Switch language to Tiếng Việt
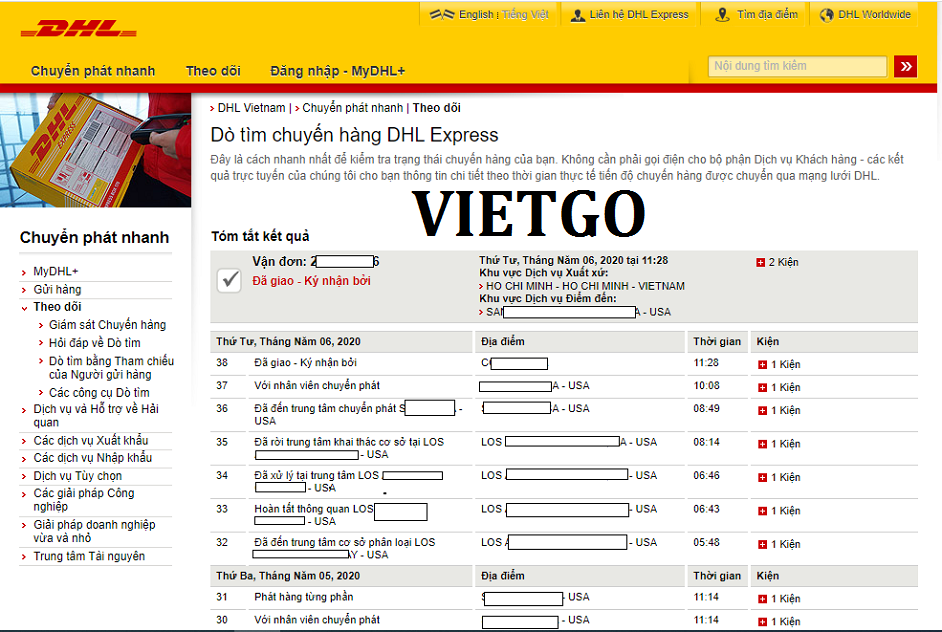 525,15
